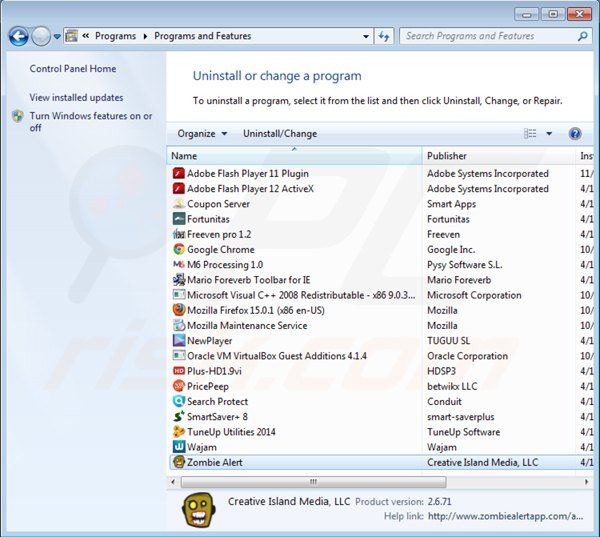Select the Zombie Alert list icon
The image size is (600, 537).
179,462
